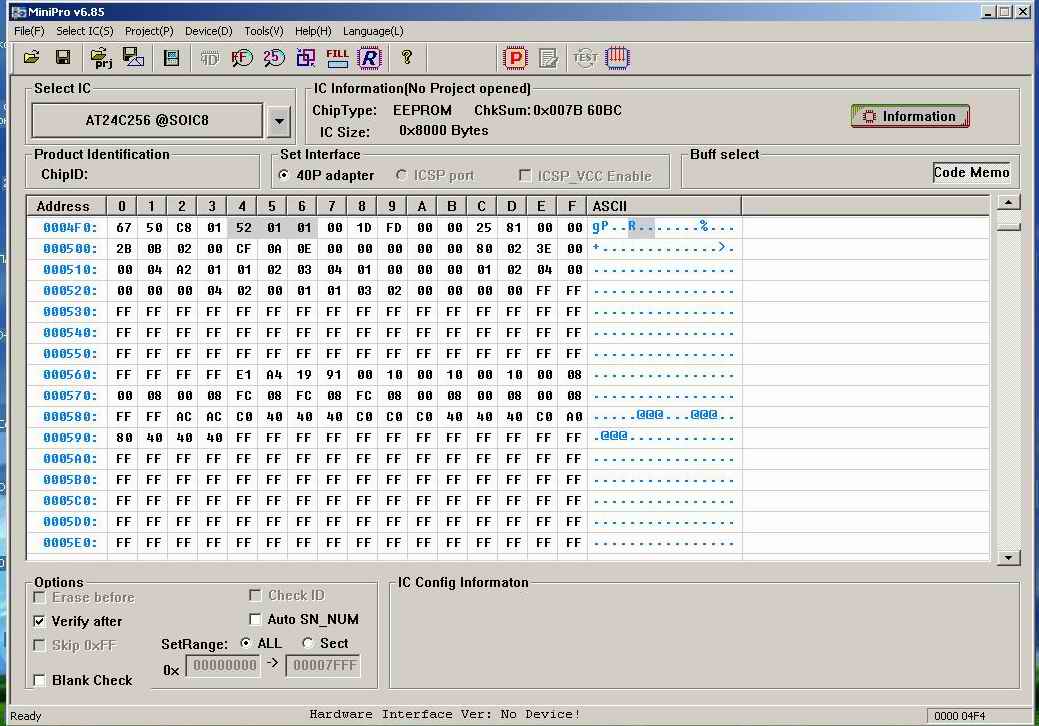Click the red chip icon after TEST
Viewport: 1039px width, 726px height.
coord(618,58)
